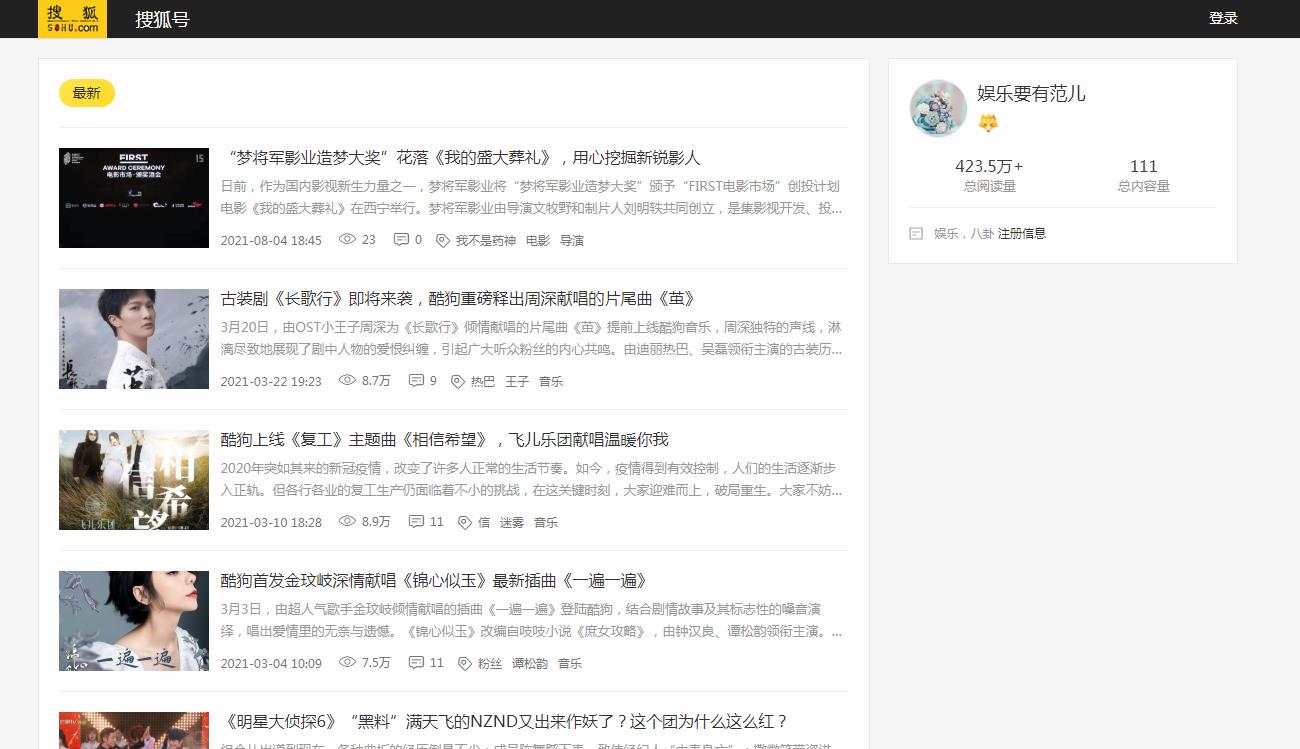The image size is (1300, 749).
Task: Click the summary text starting 2020年突如其来的新冠疫情
Action: pyautogui.click(x=531, y=479)
